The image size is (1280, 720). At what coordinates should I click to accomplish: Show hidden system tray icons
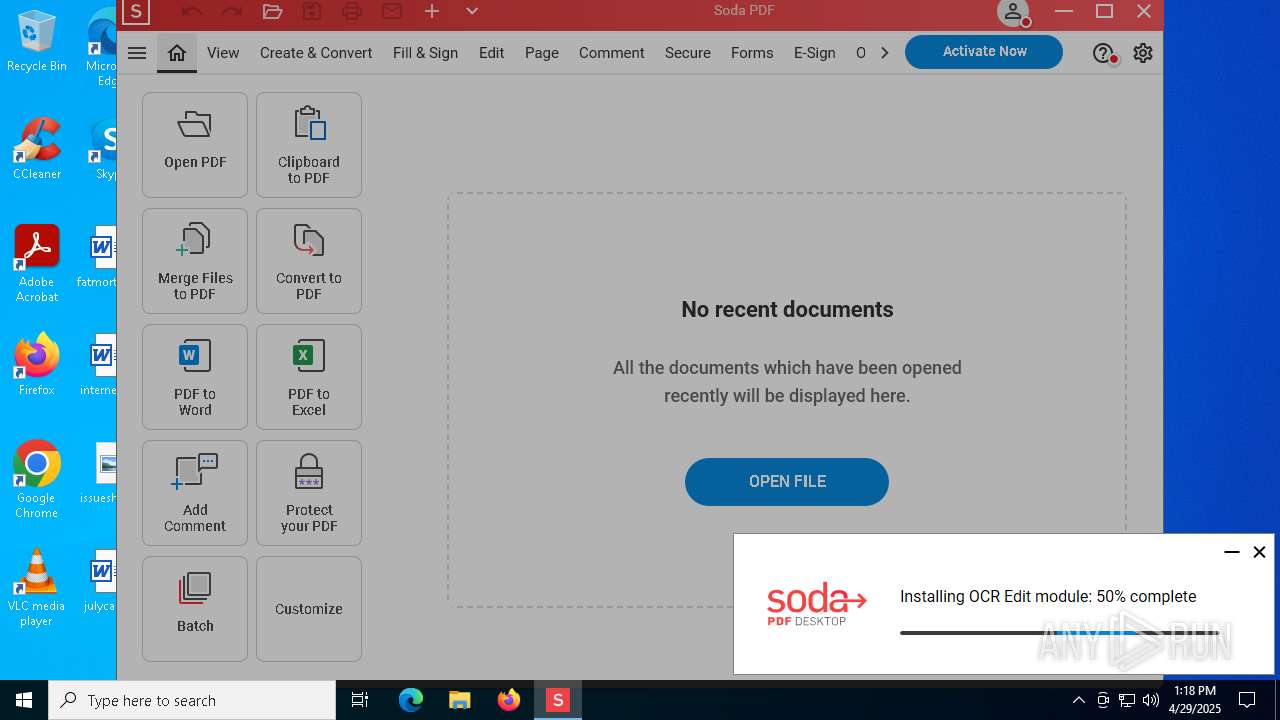click(x=1078, y=700)
